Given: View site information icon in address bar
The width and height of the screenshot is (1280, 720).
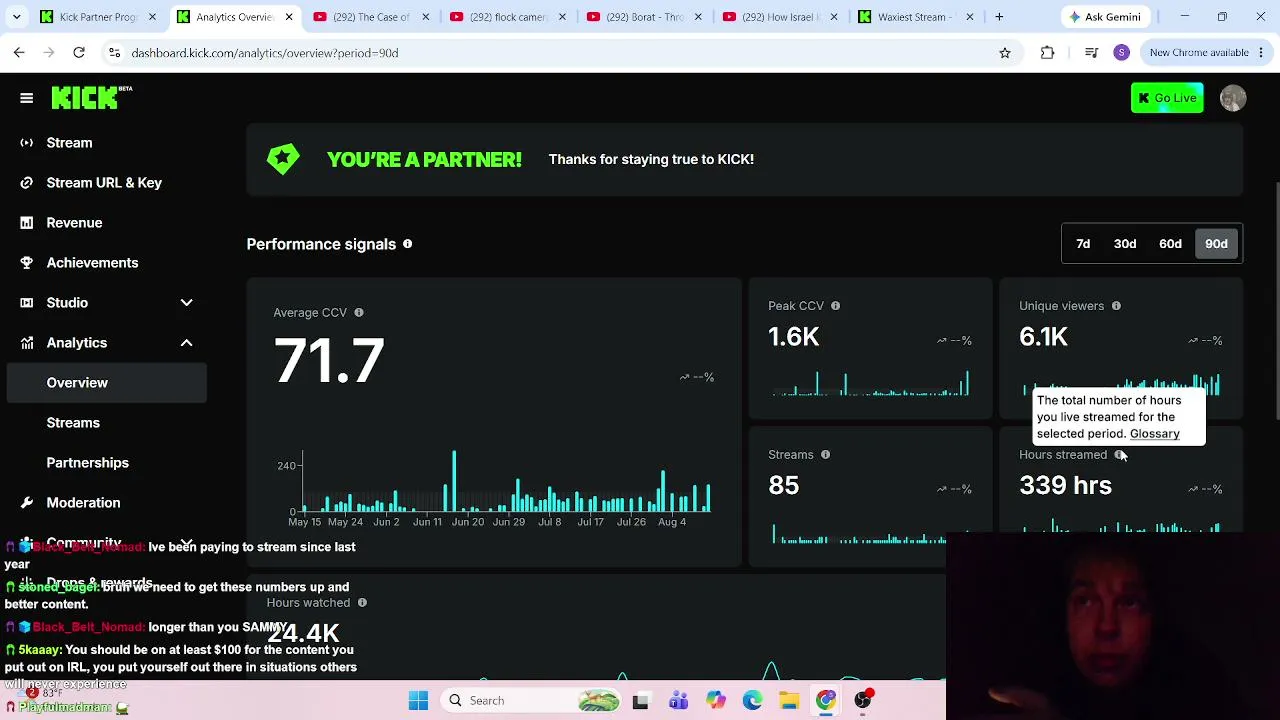Looking at the screenshot, I should tap(114, 53).
